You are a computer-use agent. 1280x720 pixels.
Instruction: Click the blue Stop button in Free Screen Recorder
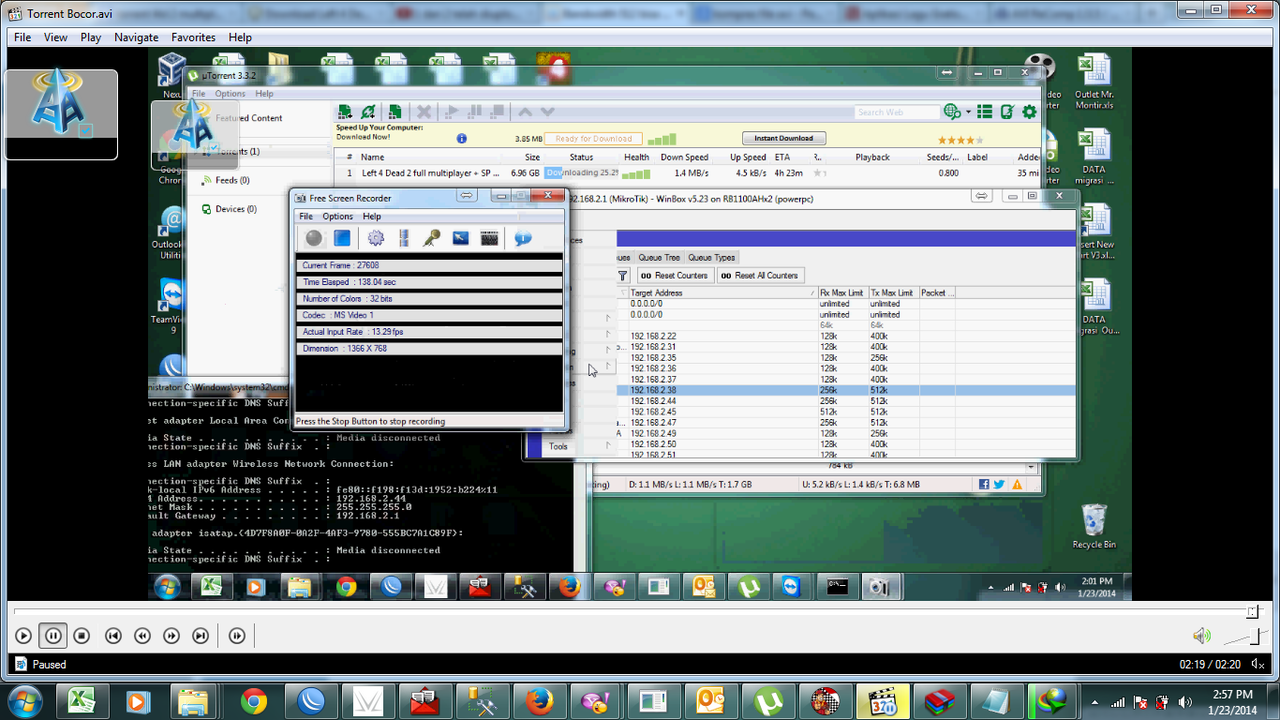pyautogui.click(x=342, y=238)
